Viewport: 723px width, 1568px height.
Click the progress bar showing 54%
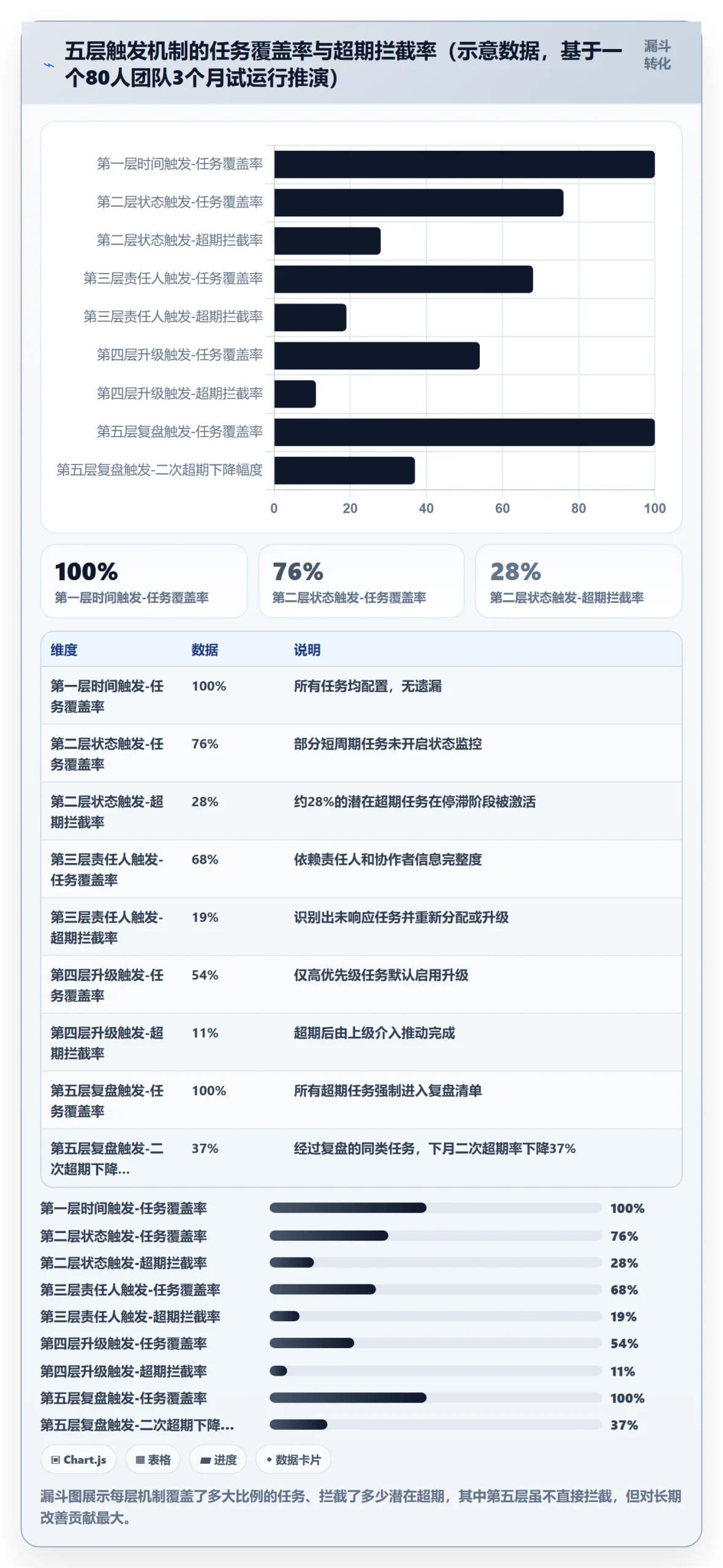436,1343
